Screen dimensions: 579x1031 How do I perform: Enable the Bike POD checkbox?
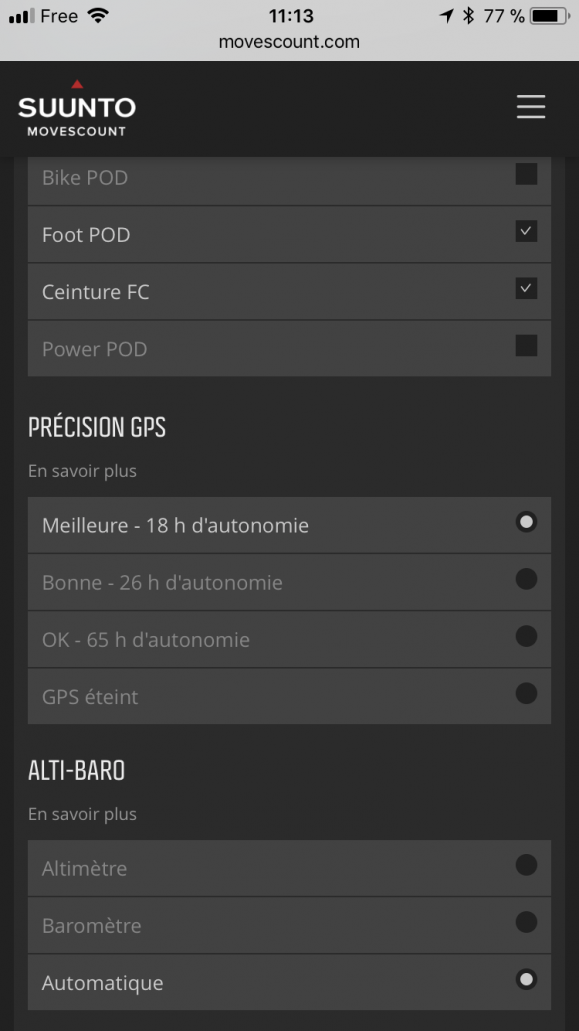tap(526, 175)
